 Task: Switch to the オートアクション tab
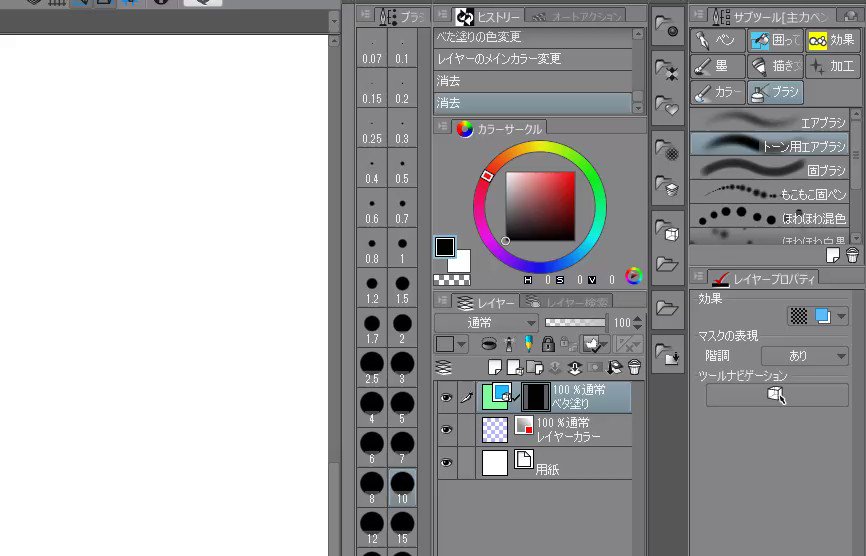click(577, 17)
